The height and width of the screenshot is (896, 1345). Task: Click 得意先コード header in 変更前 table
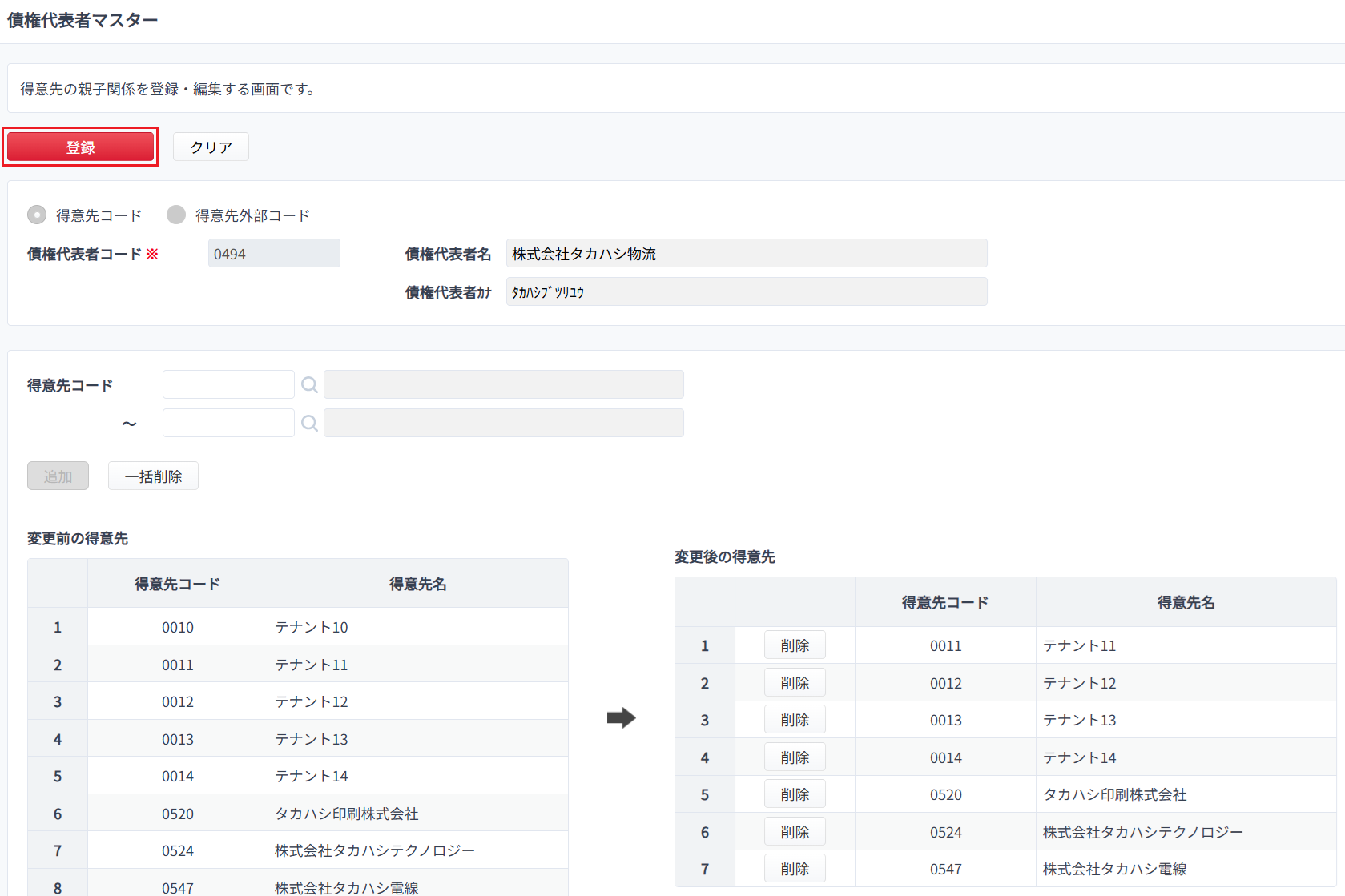[x=178, y=584]
